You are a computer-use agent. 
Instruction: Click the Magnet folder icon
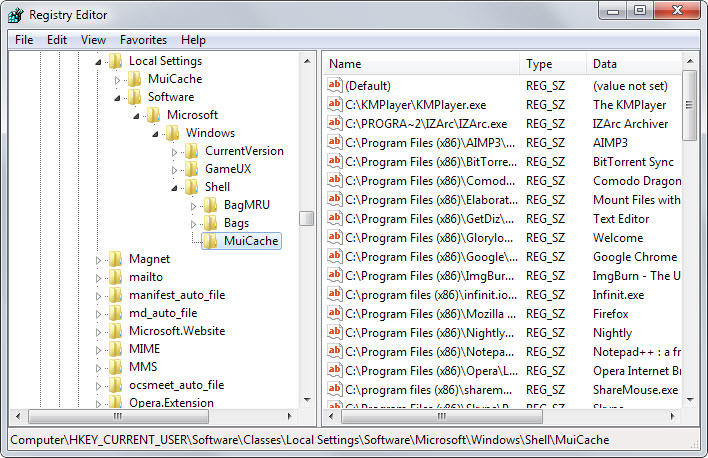tap(116, 259)
